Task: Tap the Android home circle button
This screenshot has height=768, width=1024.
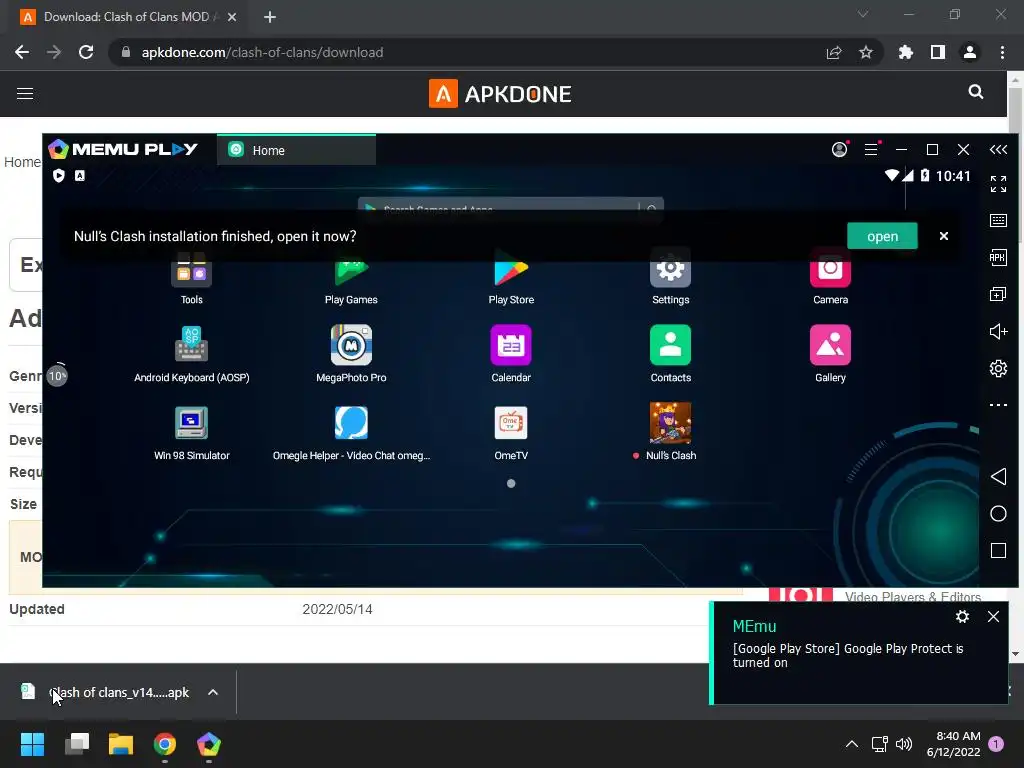Action: (x=998, y=514)
